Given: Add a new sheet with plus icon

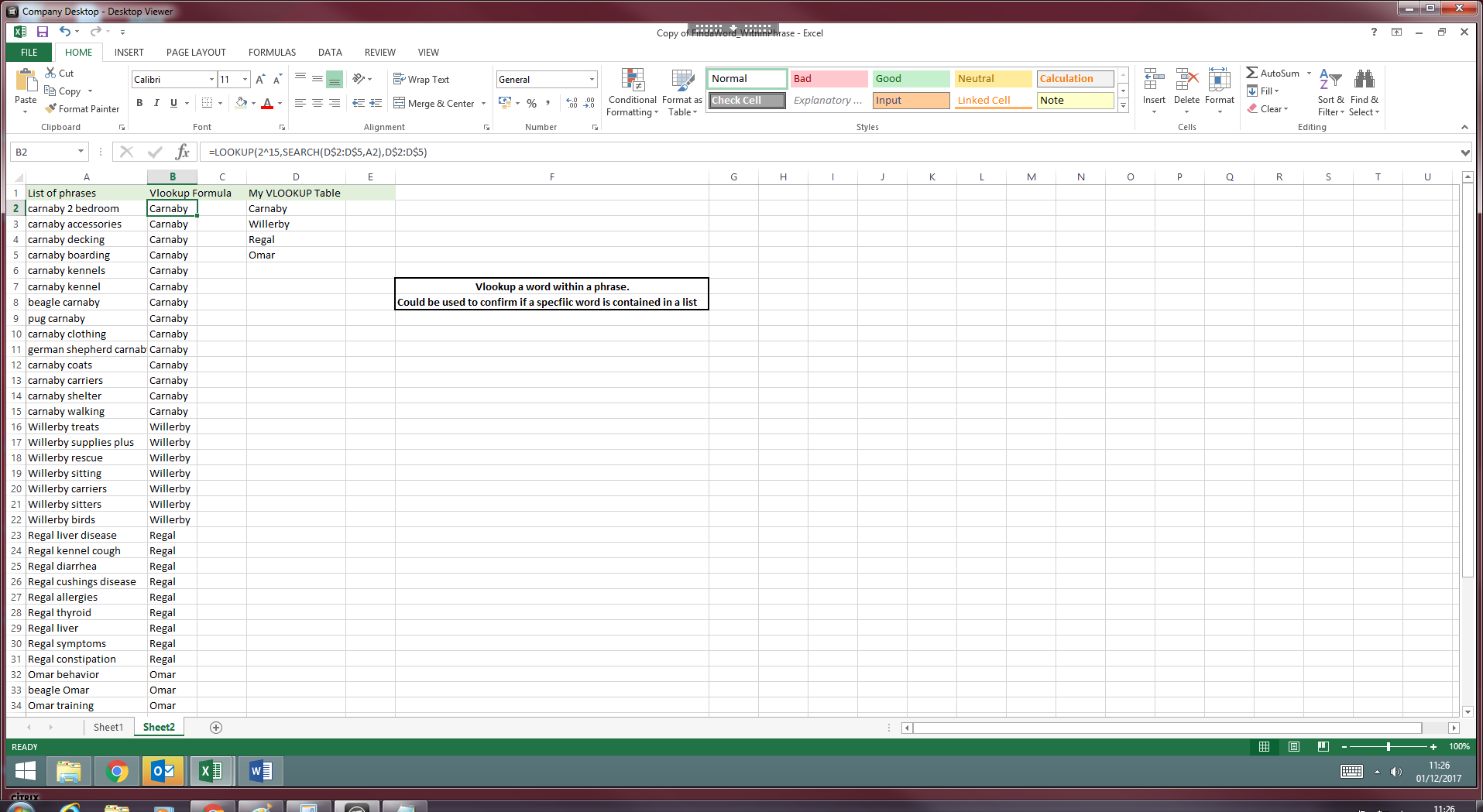Looking at the screenshot, I should point(216,728).
